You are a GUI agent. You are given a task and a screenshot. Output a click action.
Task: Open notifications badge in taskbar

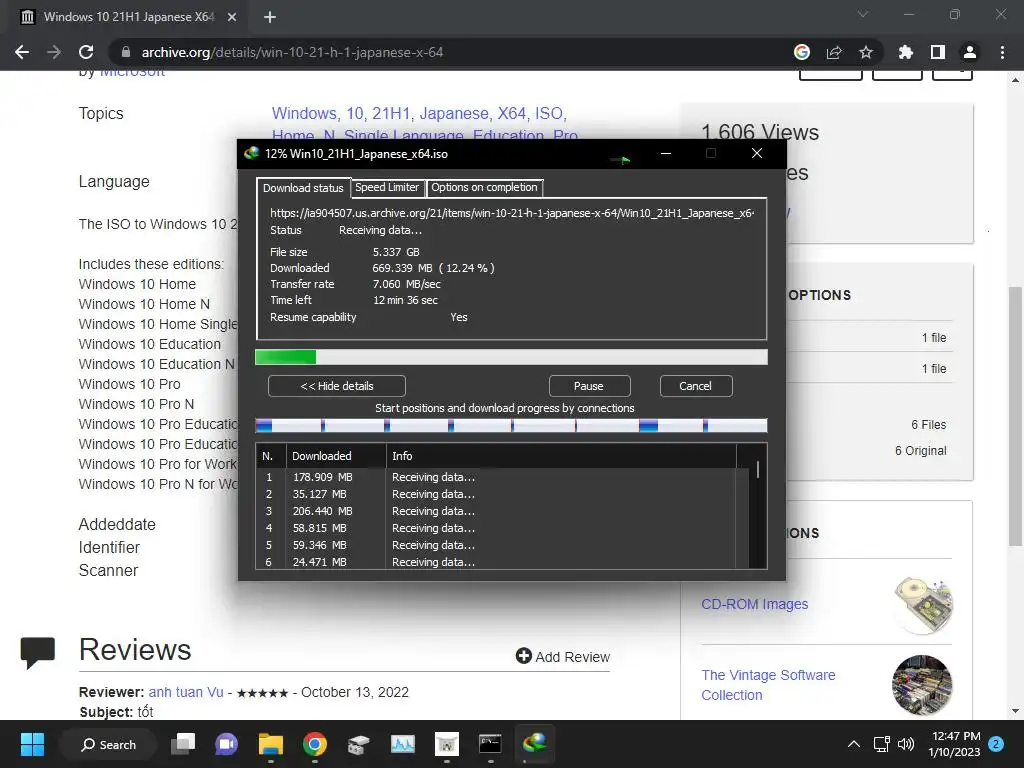tap(996, 744)
